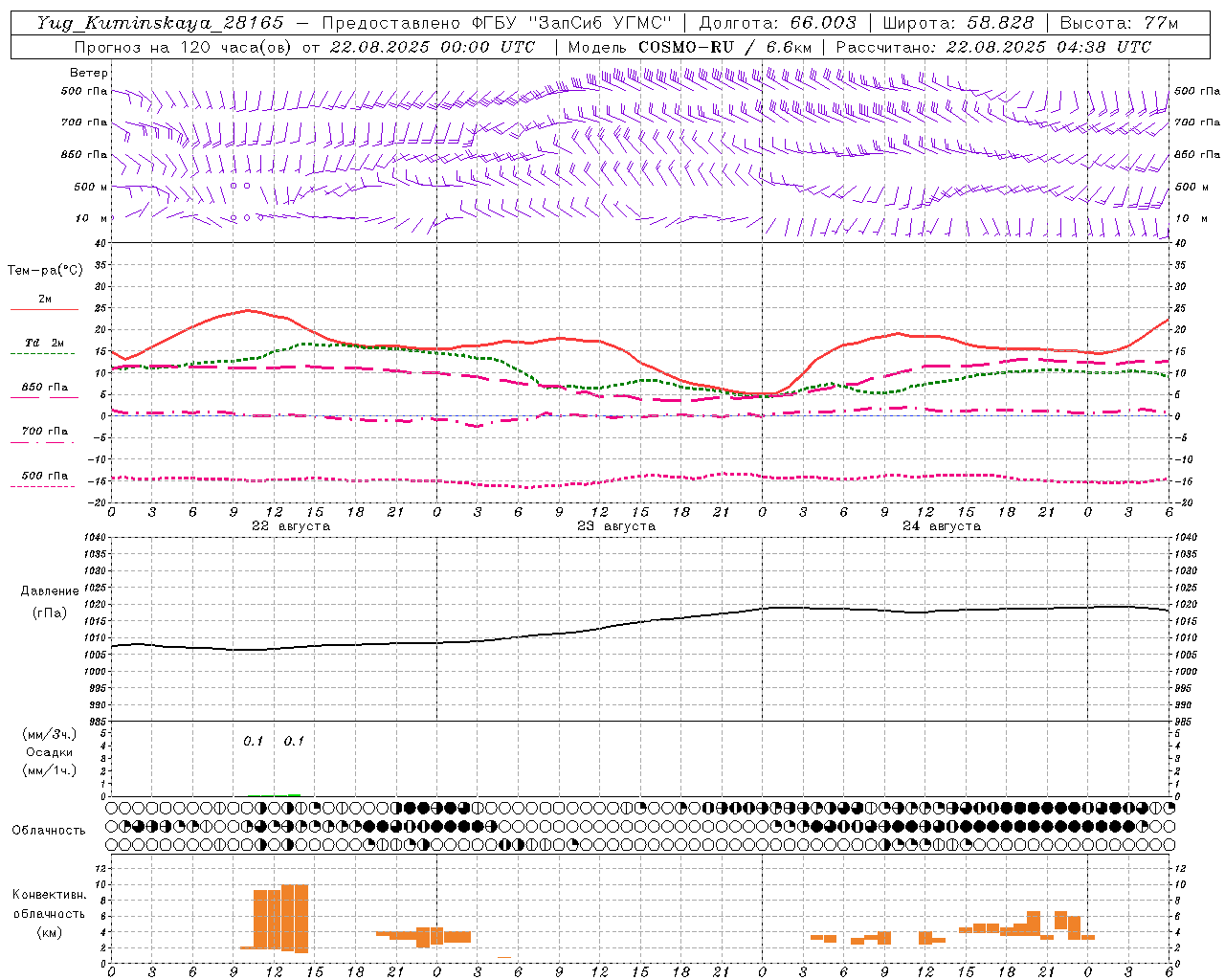
Task: Select the forecast start time 22.08.2025 00:00 UTC
Action: click(x=432, y=47)
